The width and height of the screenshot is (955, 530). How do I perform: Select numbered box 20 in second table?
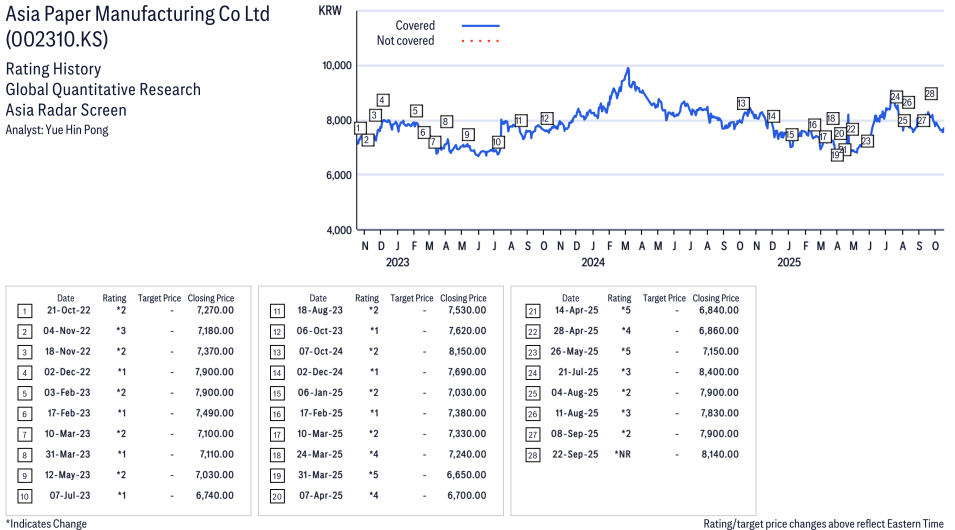[x=277, y=496]
